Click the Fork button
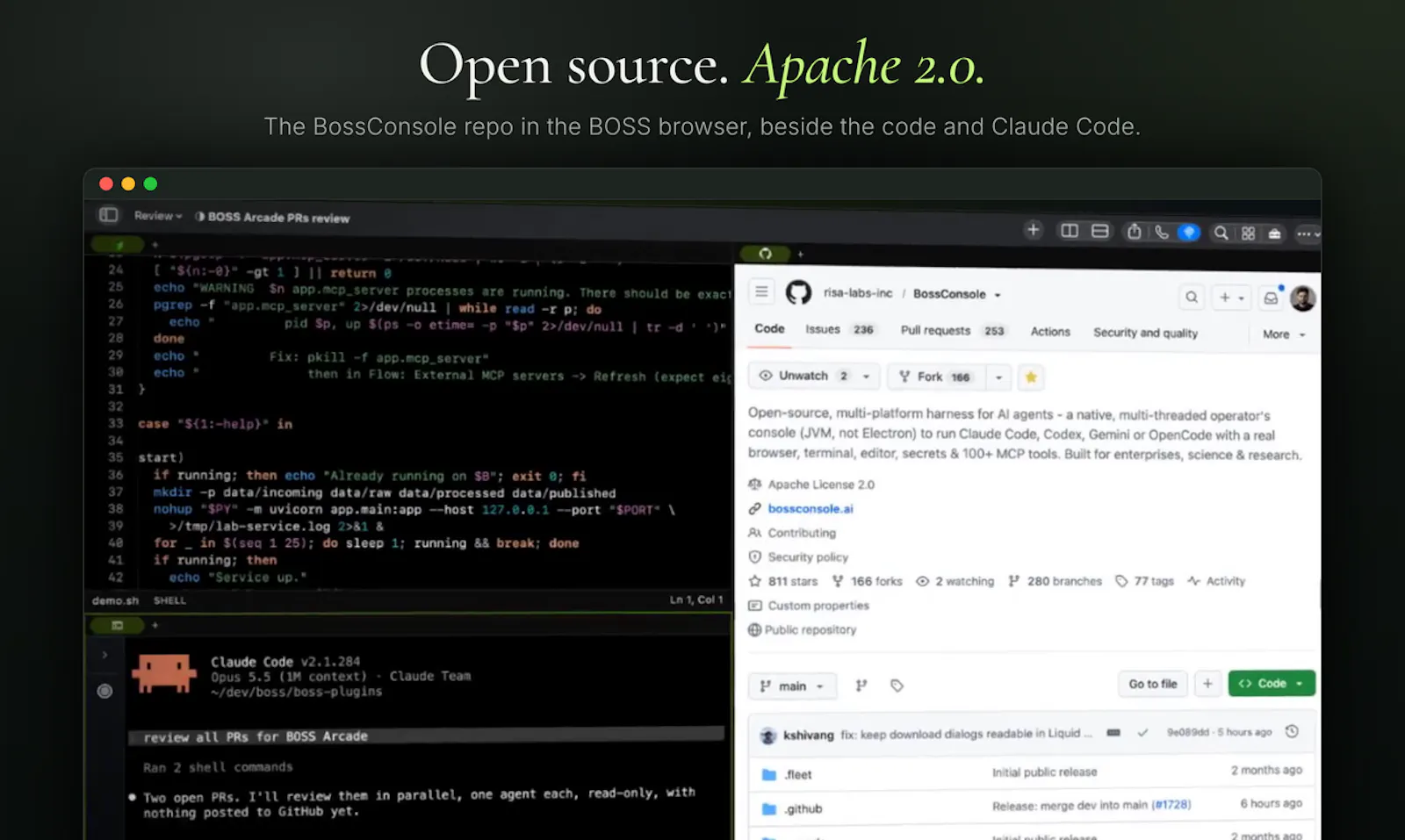Screen dimensions: 1405x840 (935, 377)
